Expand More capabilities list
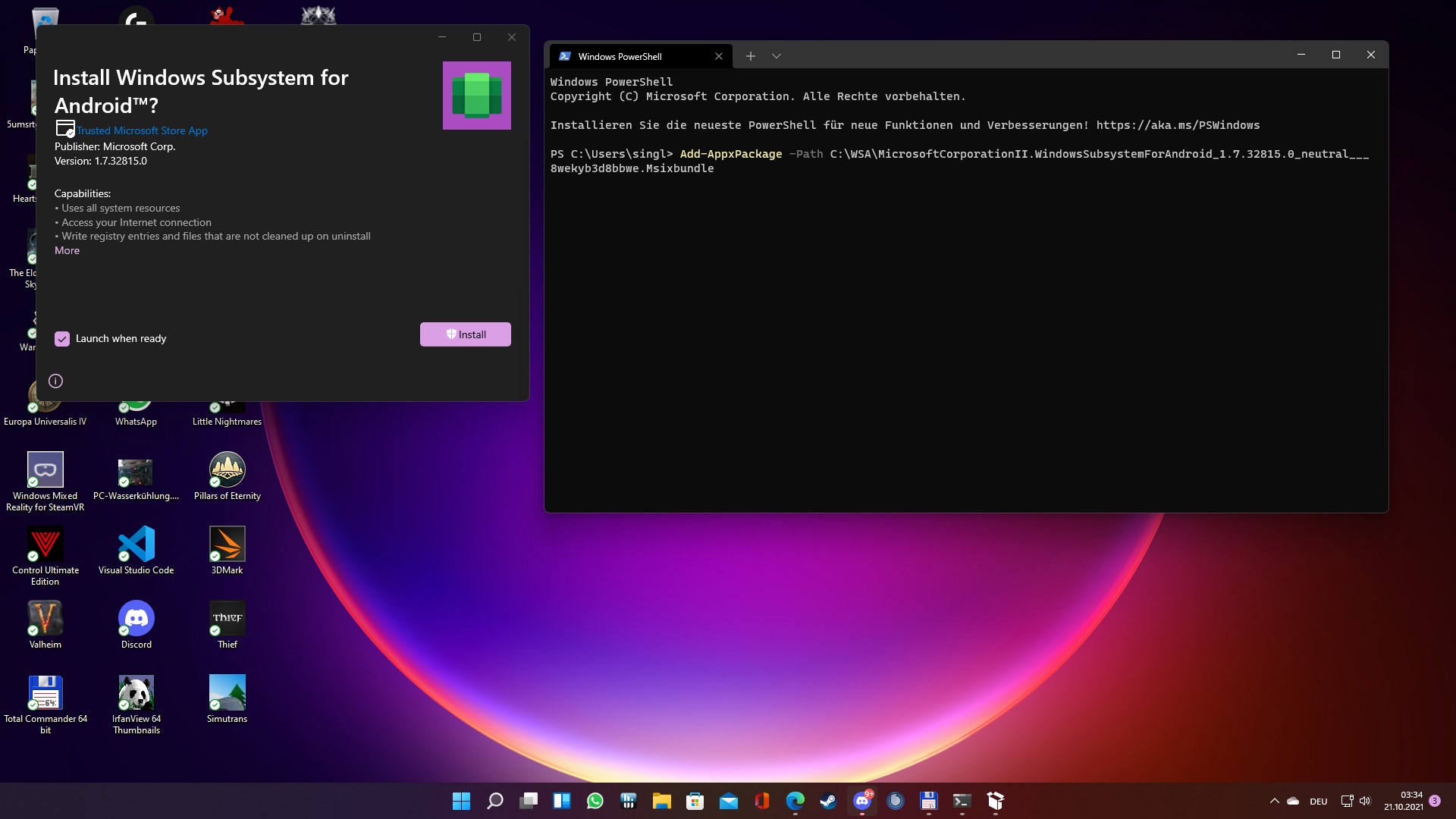The image size is (1456, 819). [x=67, y=251]
